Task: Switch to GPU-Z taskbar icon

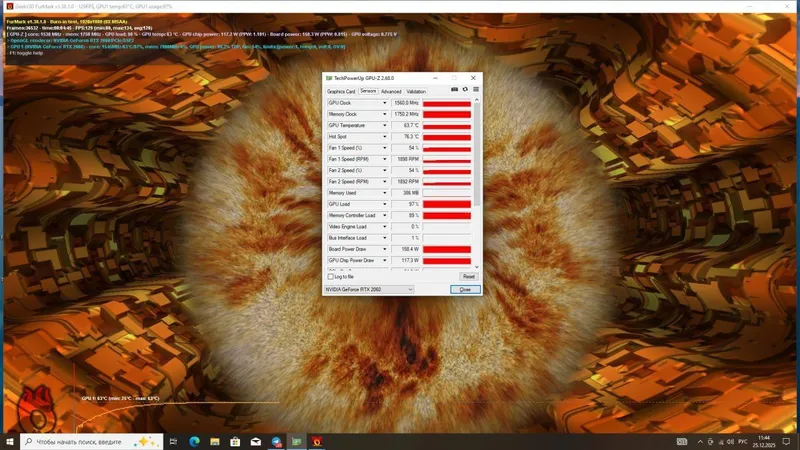Action: click(296, 441)
